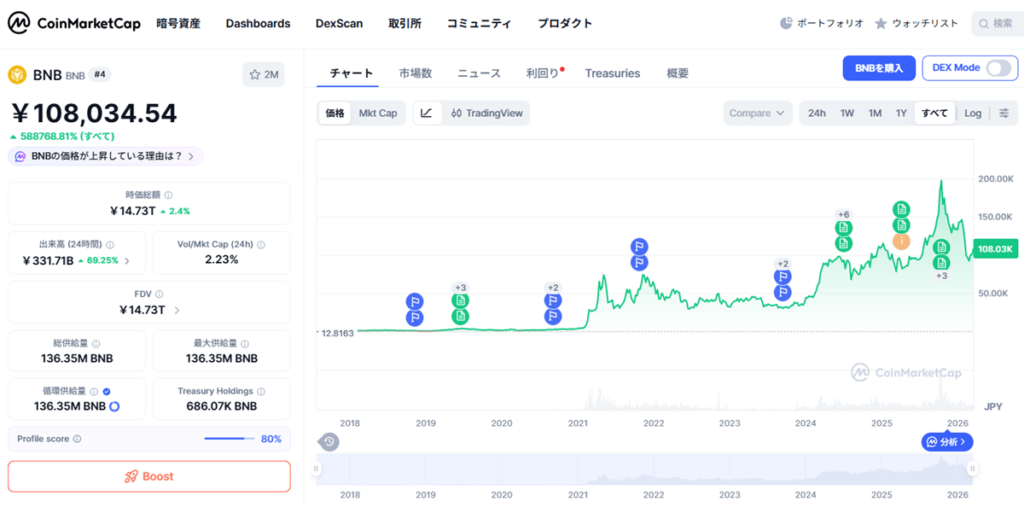Select the line chart type icon

[427, 113]
